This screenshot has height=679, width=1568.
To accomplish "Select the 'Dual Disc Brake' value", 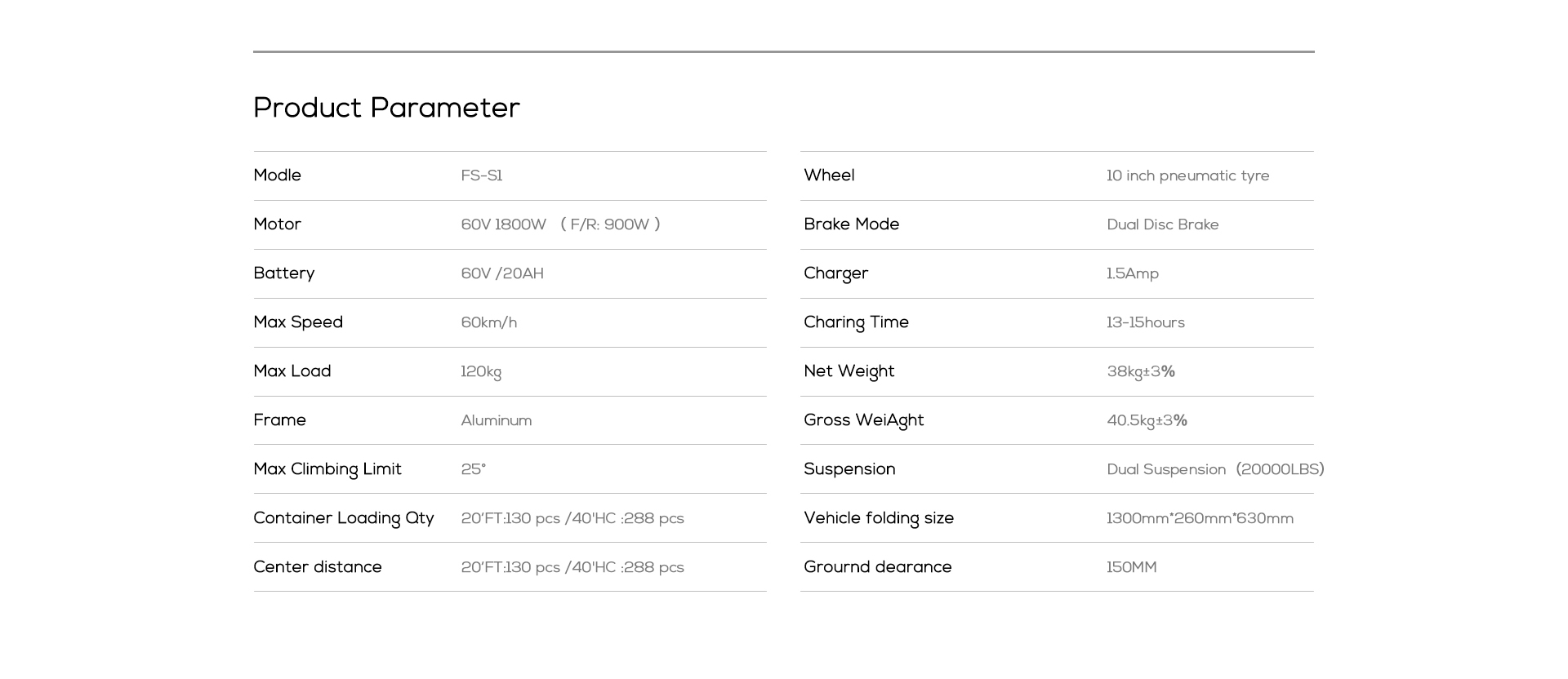I will coord(1163,224).
